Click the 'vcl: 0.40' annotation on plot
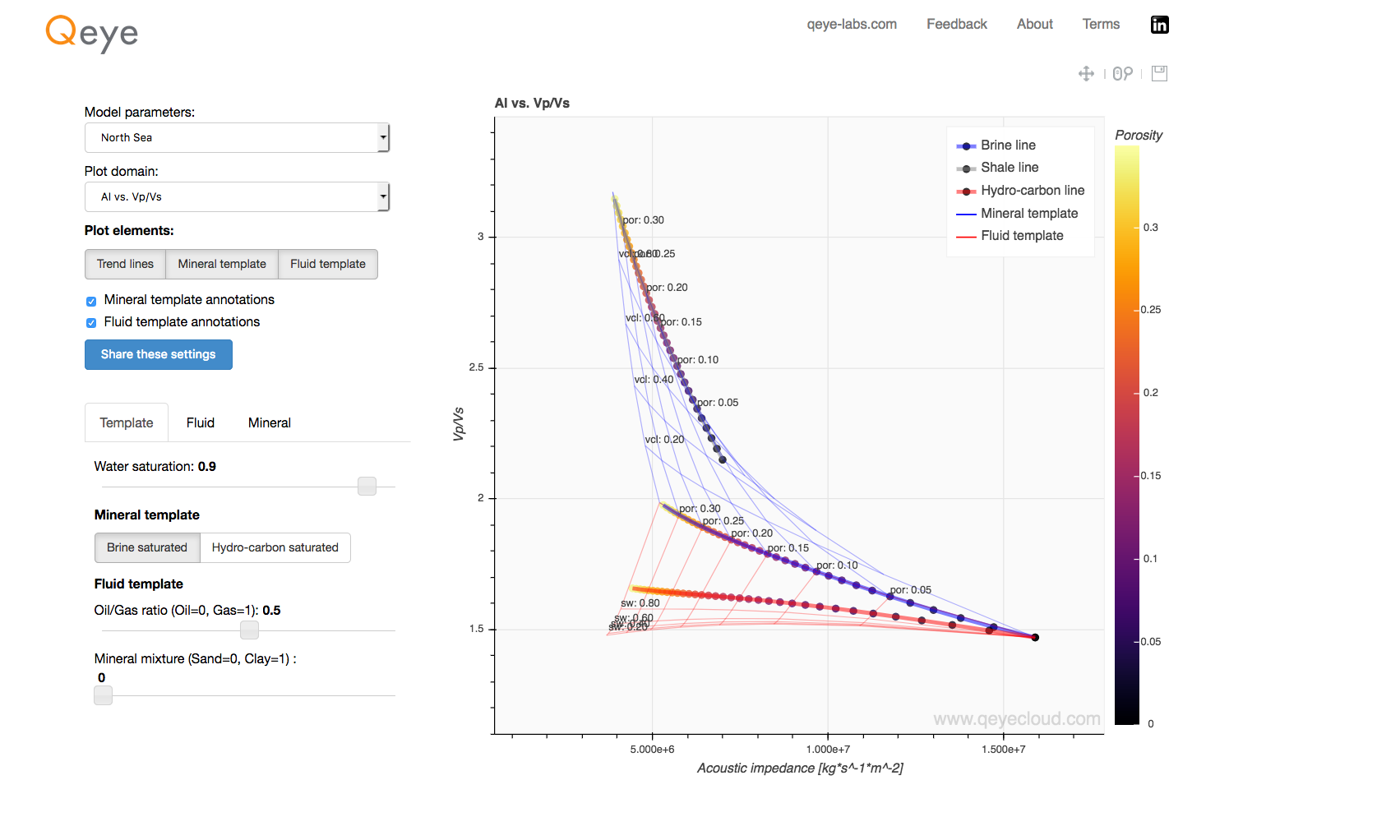This screenshot has height=840, width=1400. click(x=654, y=380)
